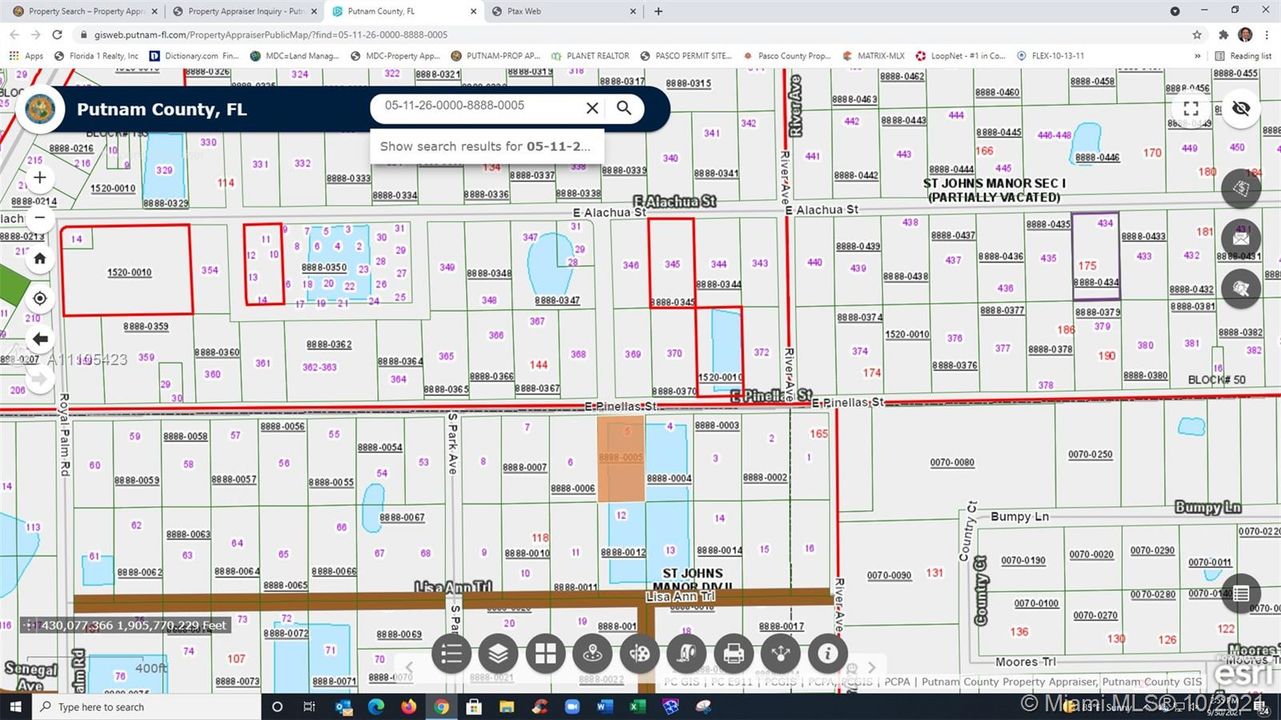1281x720 pixels.
Task: Zoom out on the map
Action: click(40, 217)
